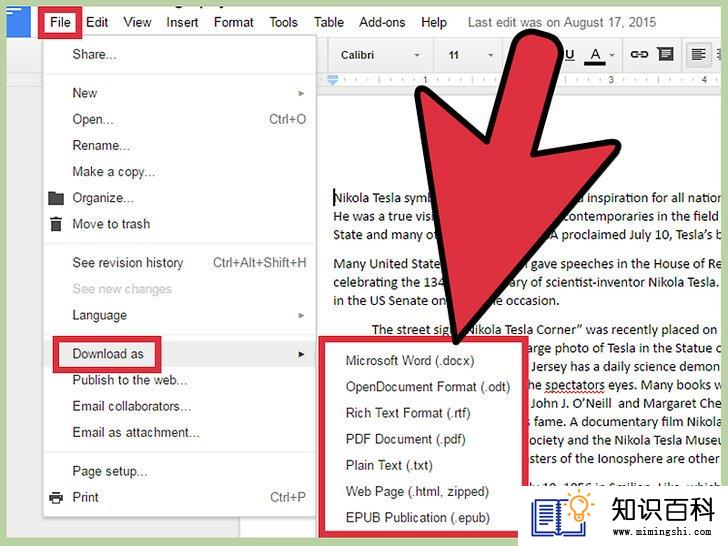This screenshot has width=728, height=546.
Task: Open the Calibri font dropdown
Action: (x=380, y=55)
